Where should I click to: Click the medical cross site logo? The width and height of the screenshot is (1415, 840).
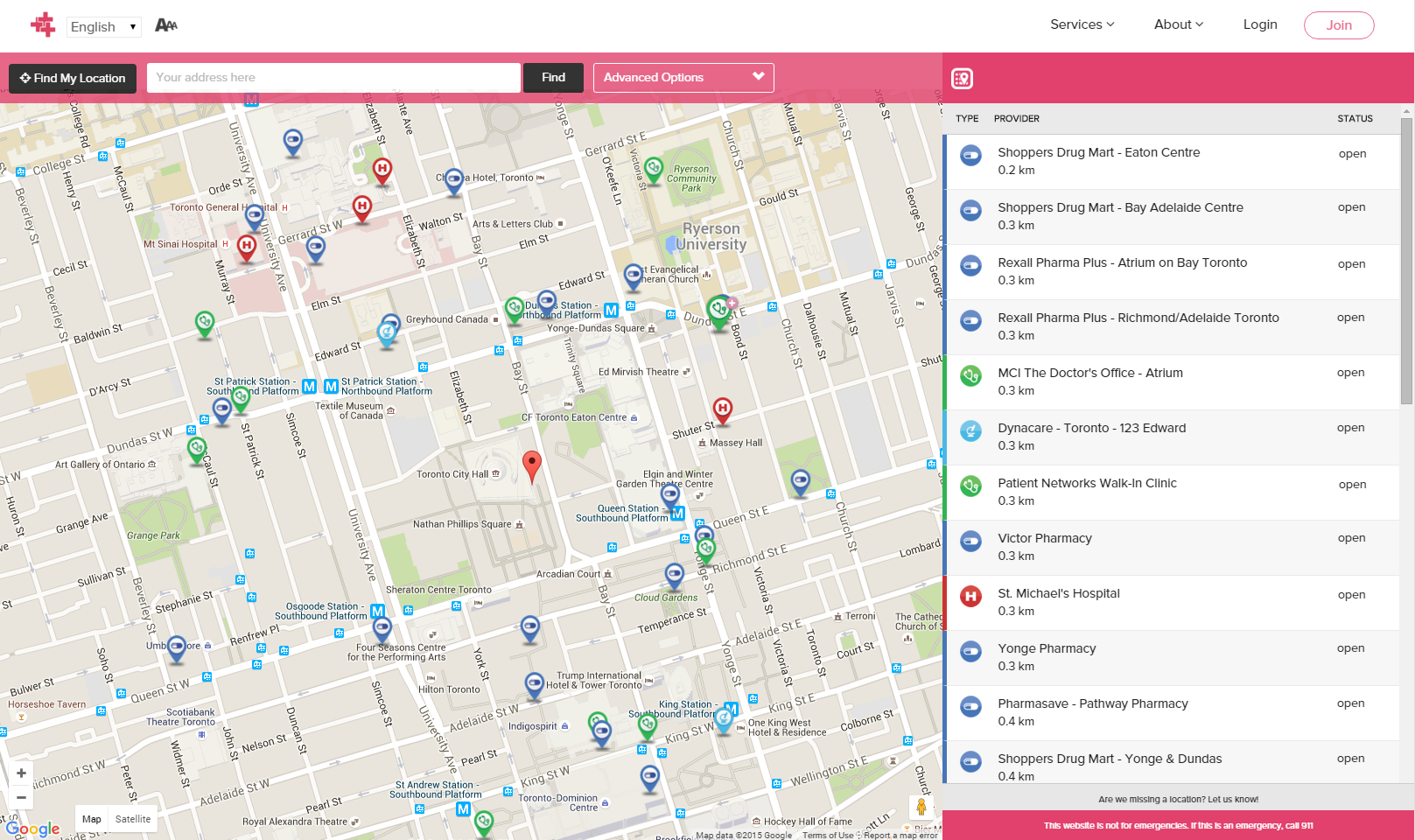tap(42, 24)
